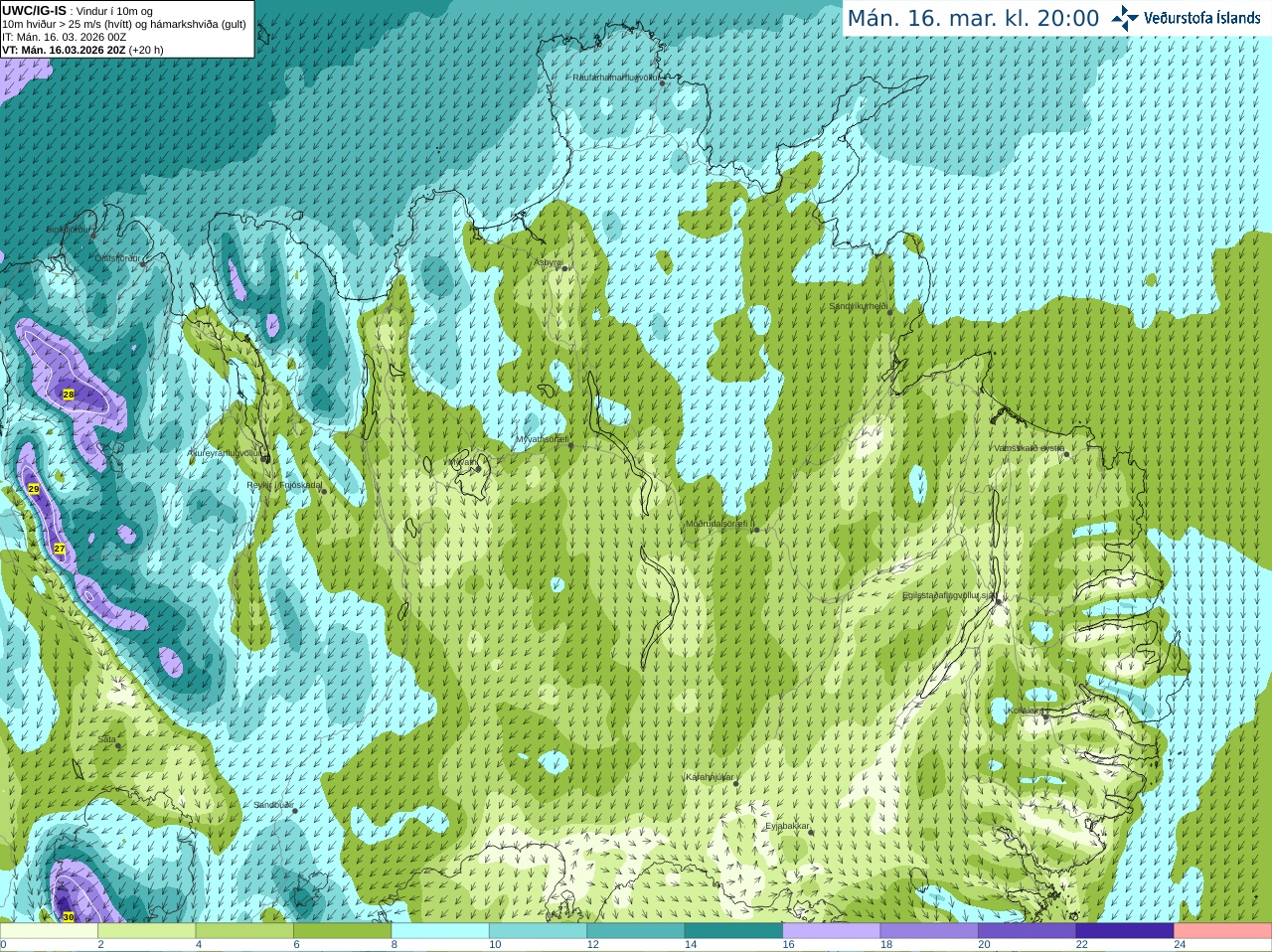Click the Möðrudalsöræfi II label

pyautogui.click(x=719, y=524)
